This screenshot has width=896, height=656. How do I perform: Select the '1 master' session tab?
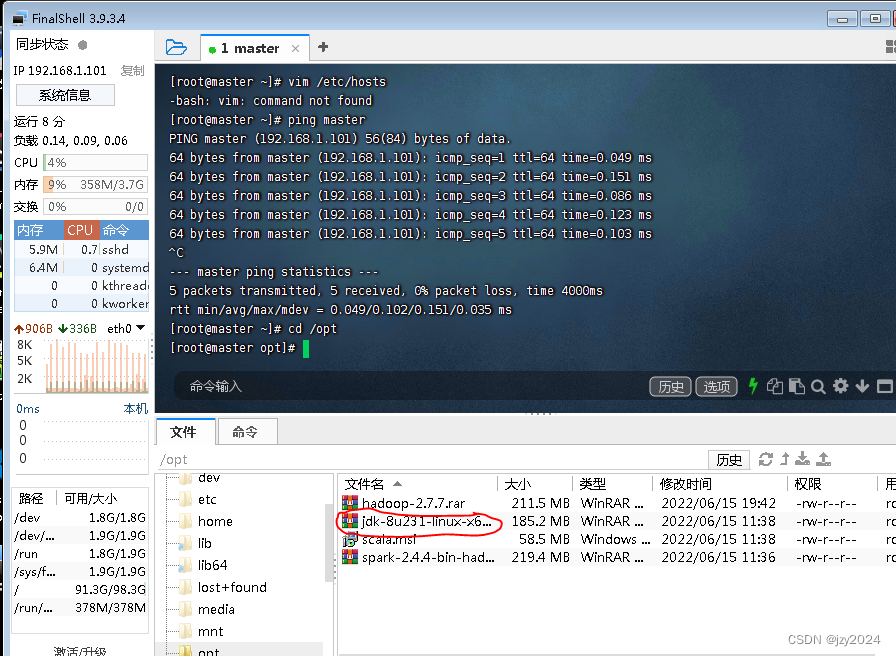(x=255, y=48)
